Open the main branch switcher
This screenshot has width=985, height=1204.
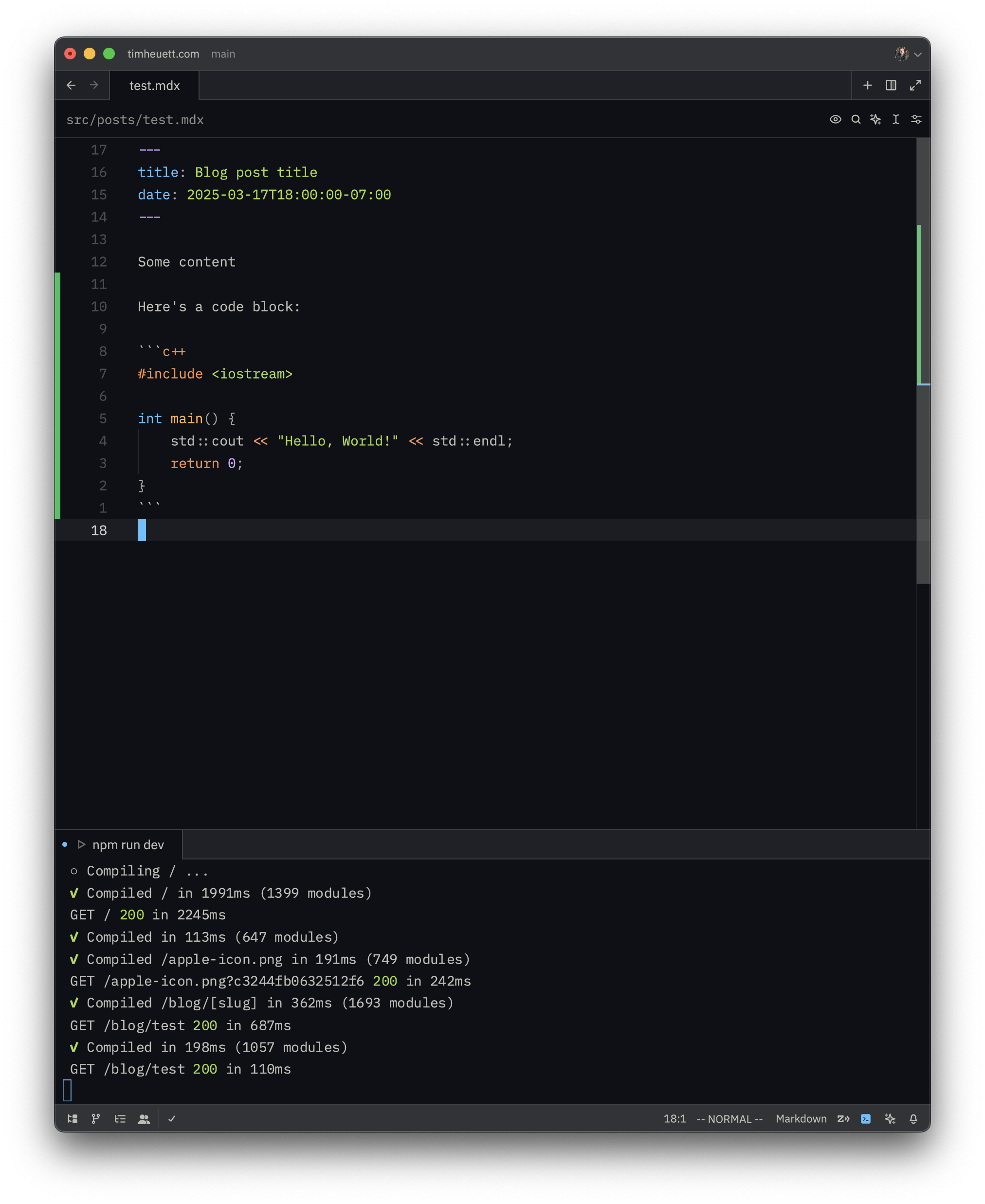[x=223, y=54]
